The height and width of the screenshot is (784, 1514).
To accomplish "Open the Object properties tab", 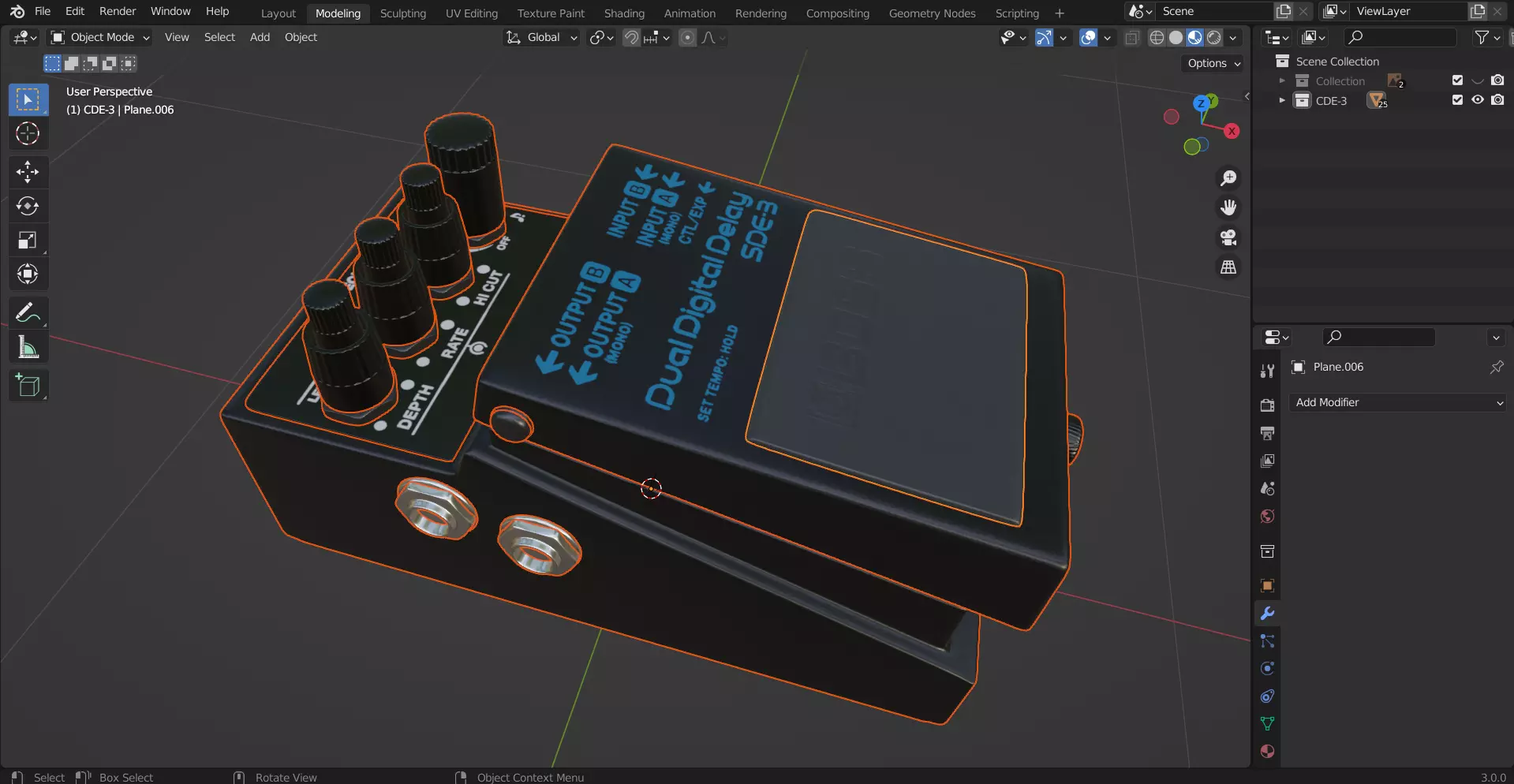I will coord(1267,585).
